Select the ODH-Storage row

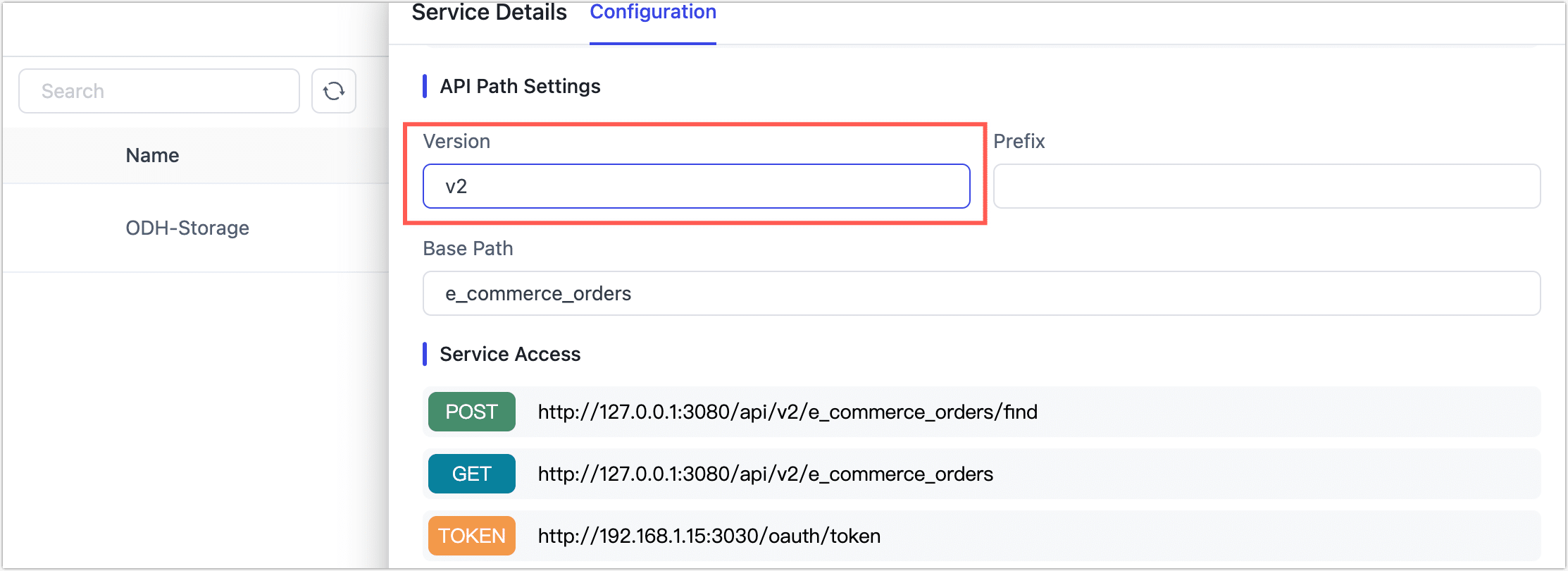point(187,228)
